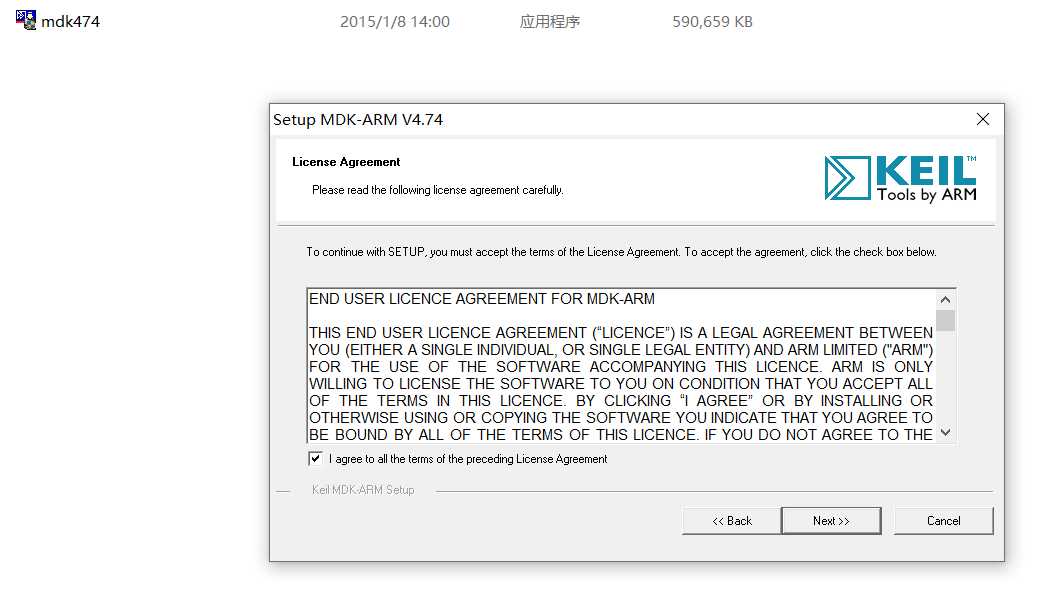Click the 'Please read the following license agreement' text
The height and width of the screenshot is (601, 1050).
click(437, 190)
